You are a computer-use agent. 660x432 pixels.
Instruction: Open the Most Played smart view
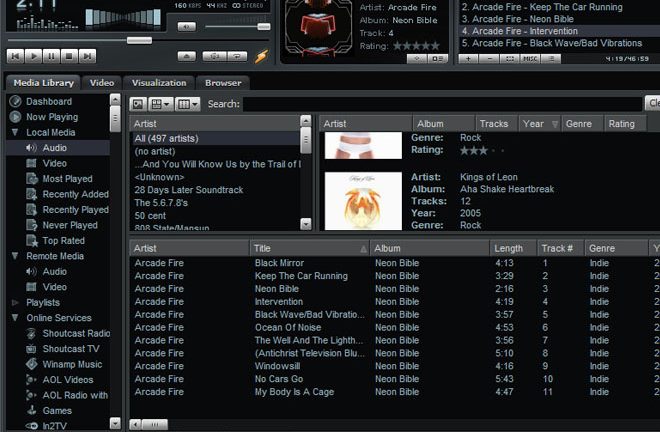[x=67, y=179]
